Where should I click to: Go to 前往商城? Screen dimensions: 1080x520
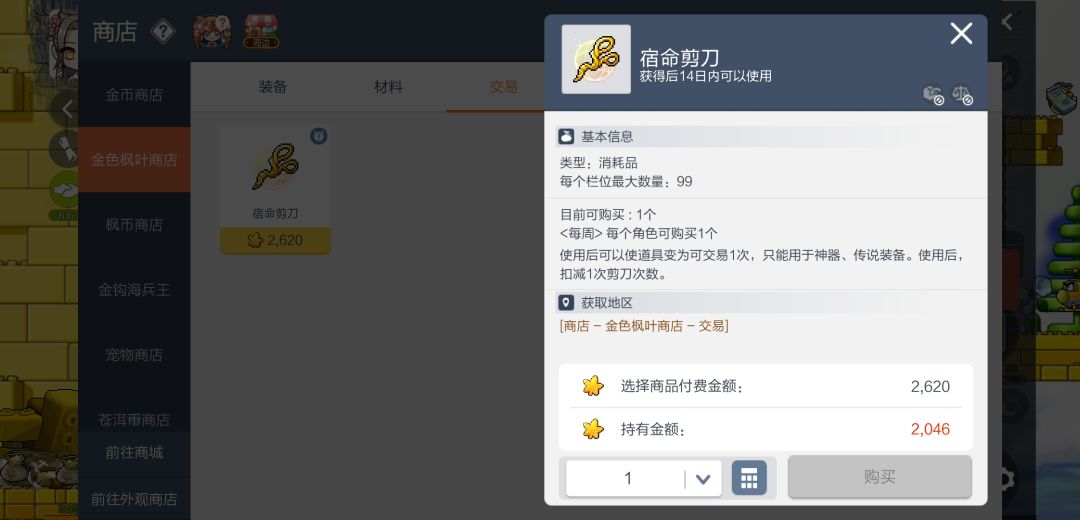point(134,453)
